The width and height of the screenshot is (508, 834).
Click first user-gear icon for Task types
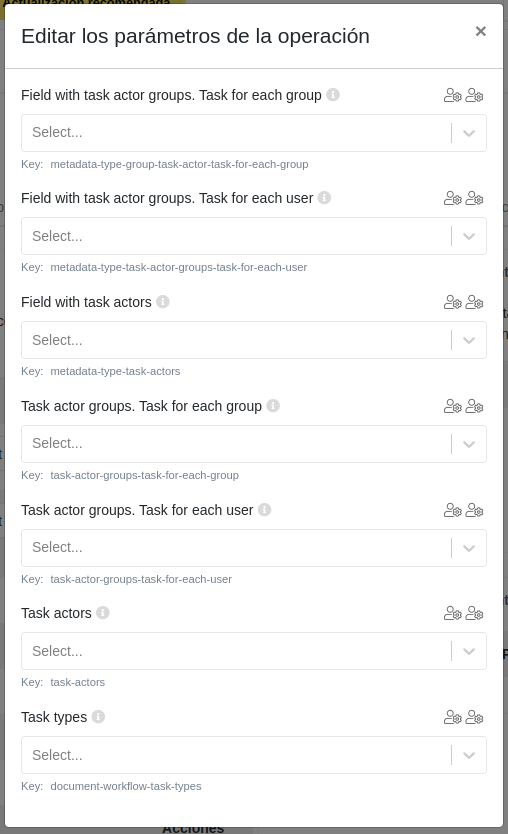(453, 718)
